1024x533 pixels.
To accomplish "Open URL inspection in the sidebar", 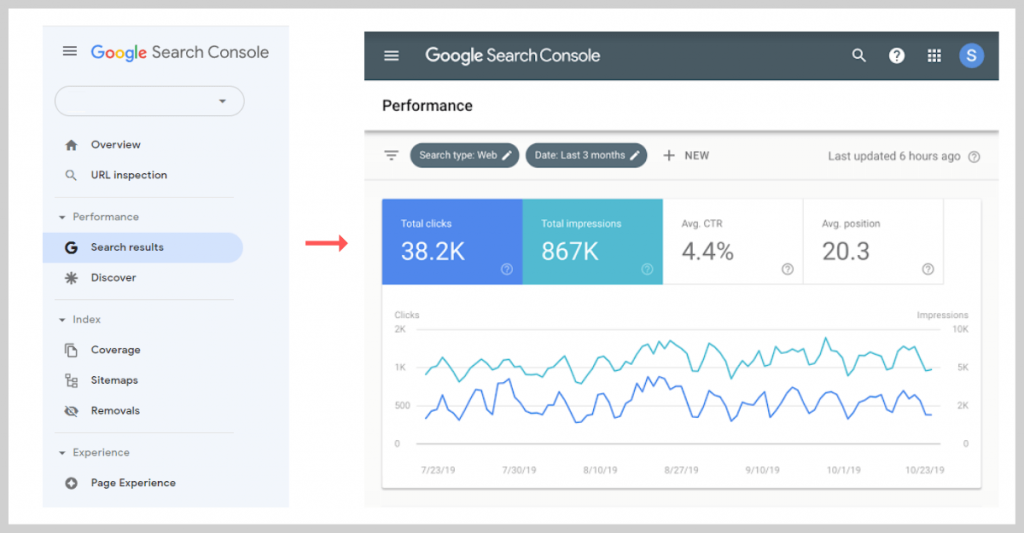I will click(x=129, y=175).
